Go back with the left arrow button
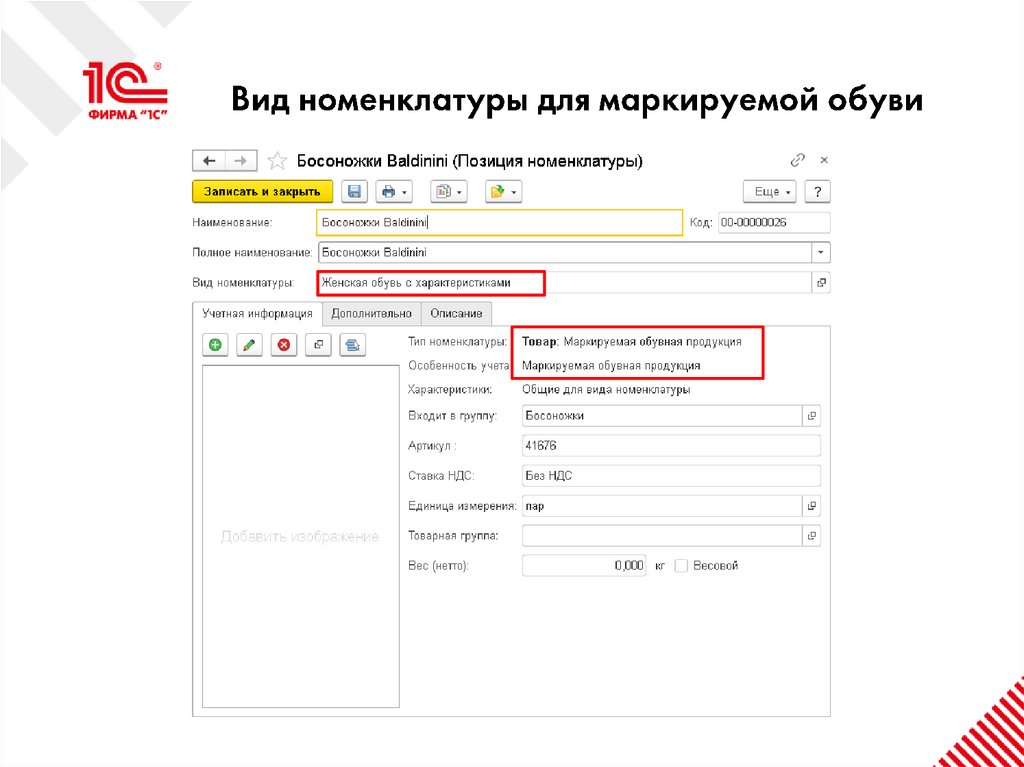 coord(209,161)
